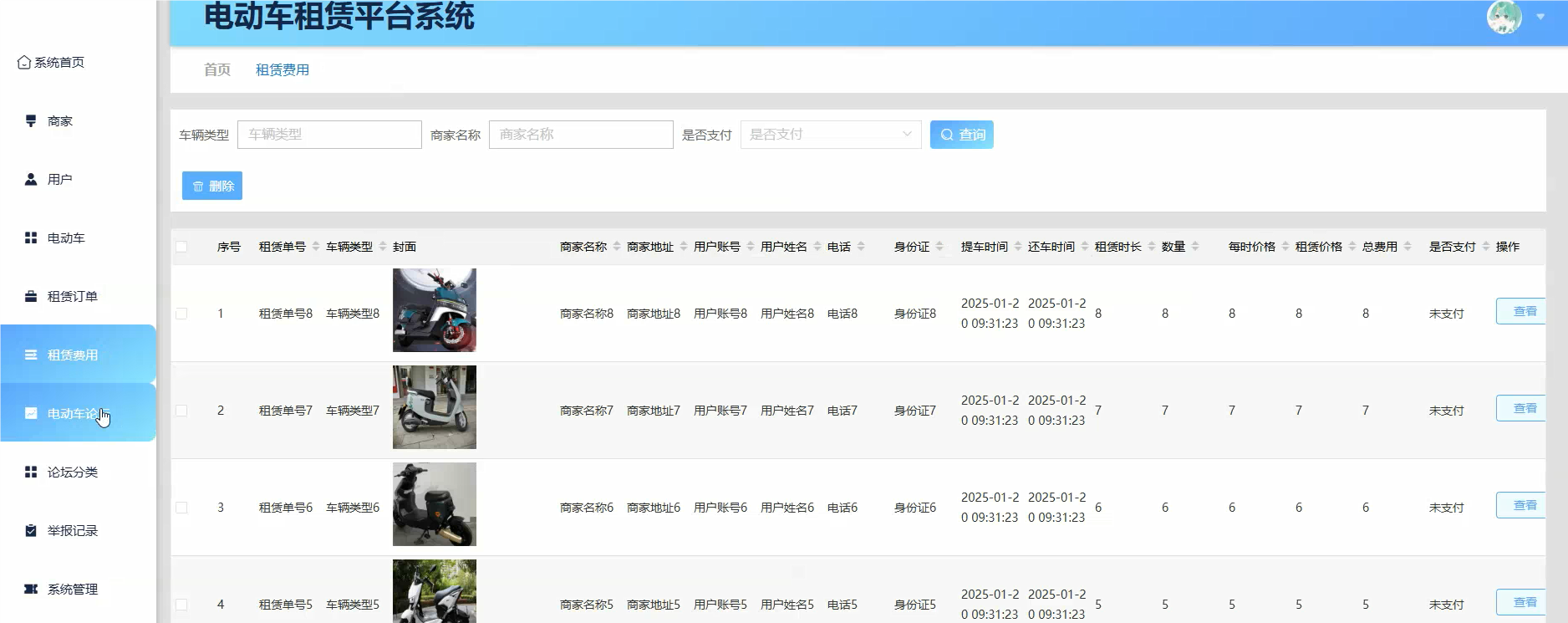The height and width of the screenshot is (623, 1568).
Task: Click the 首页 breadcrumb tab
Action: 217,69
